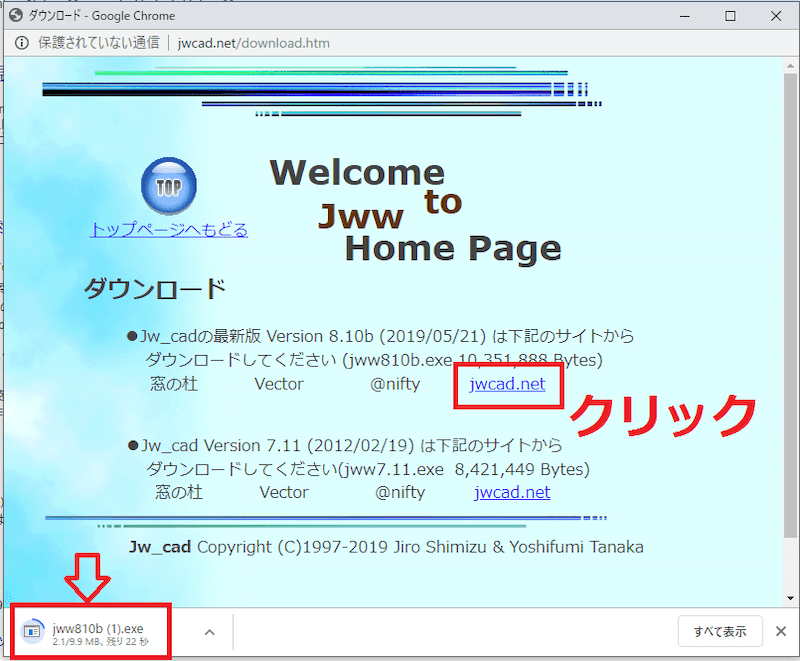Image resolution: width=800 pixels, height=661 pixels.
Task: Maximize the Chrome download window
Action: point(730,16)
